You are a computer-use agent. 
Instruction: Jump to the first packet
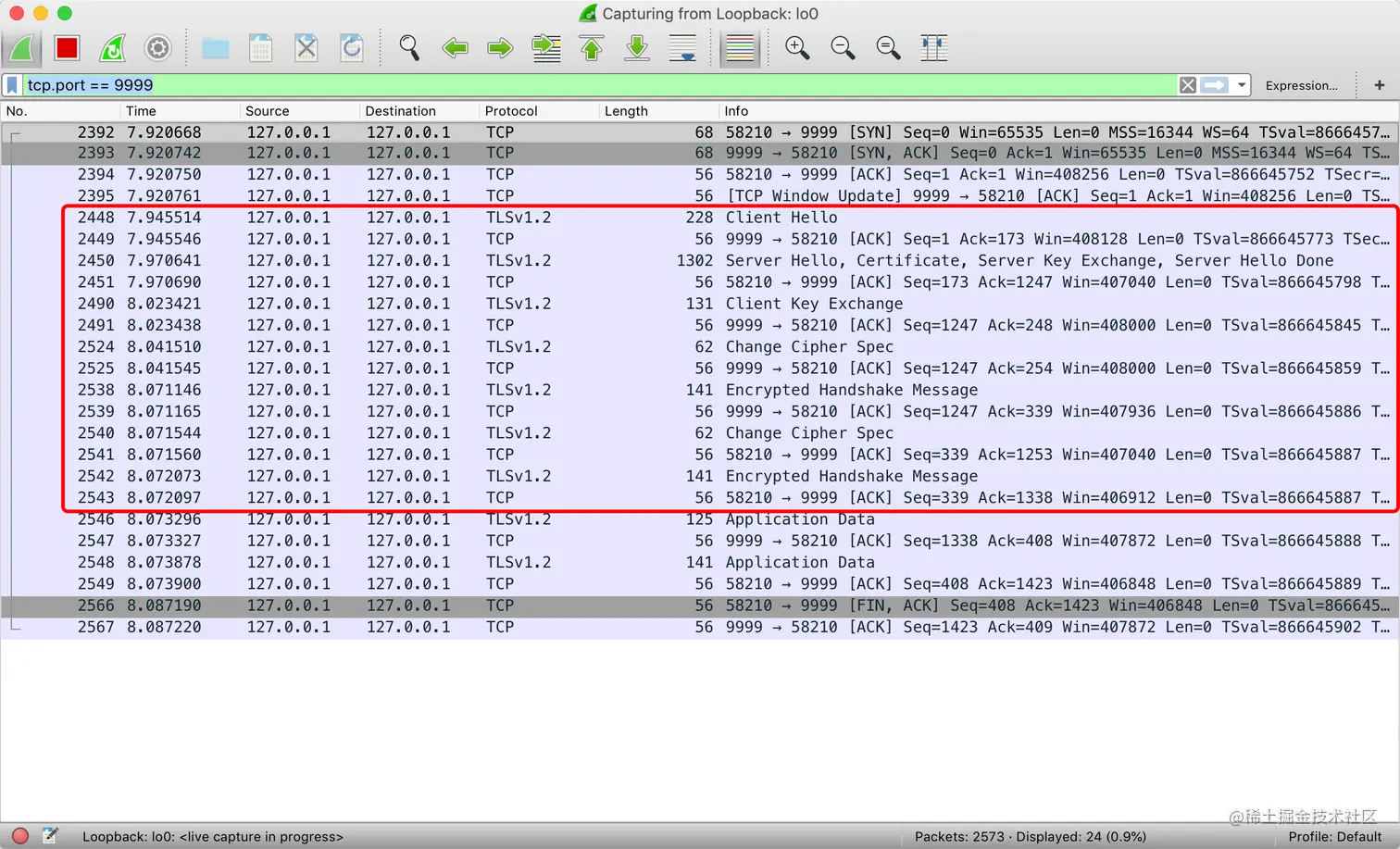(592, 48)
